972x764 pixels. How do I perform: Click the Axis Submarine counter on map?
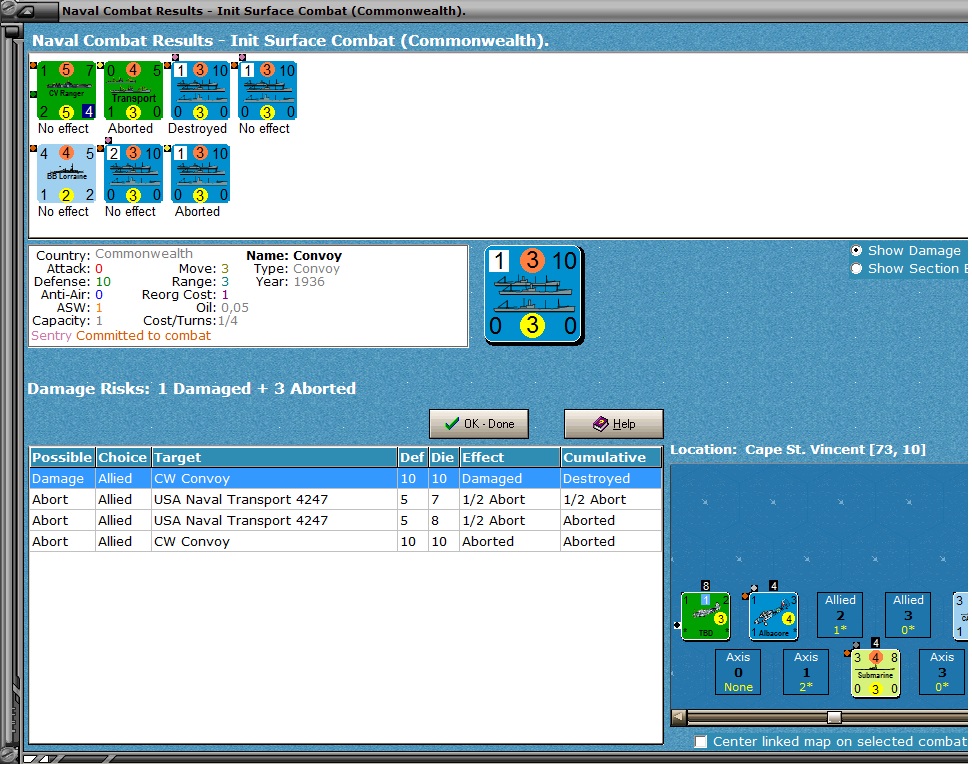pos(875,673)
